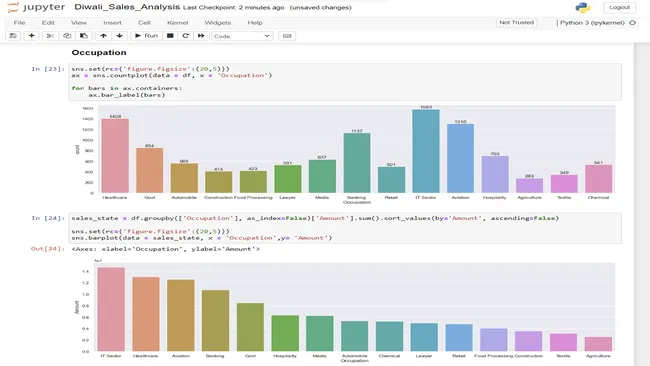Open the Insert menu
The height and width of the screenshot is (366, 650).
click(112, 23)
